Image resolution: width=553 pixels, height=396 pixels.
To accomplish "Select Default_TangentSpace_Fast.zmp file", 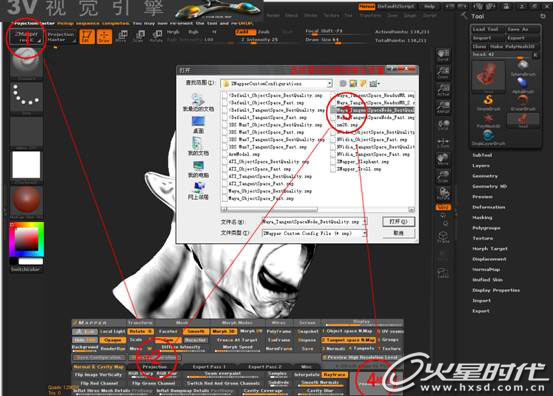I will pyautogui.click(x=265, y=117).
